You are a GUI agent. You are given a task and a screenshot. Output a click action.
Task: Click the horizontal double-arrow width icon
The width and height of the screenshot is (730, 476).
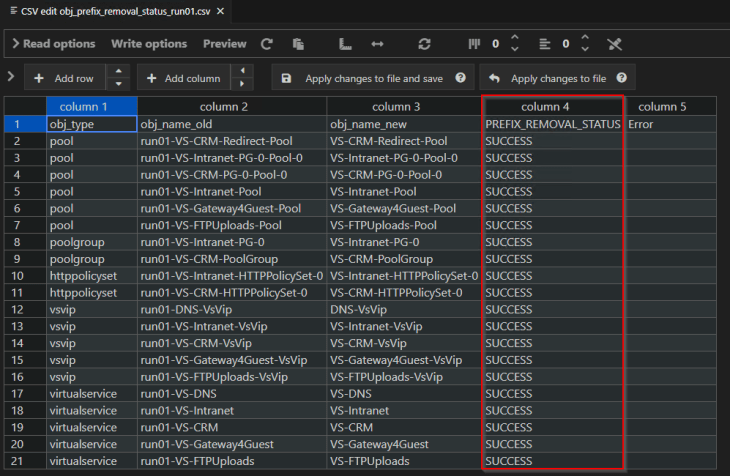377,44
